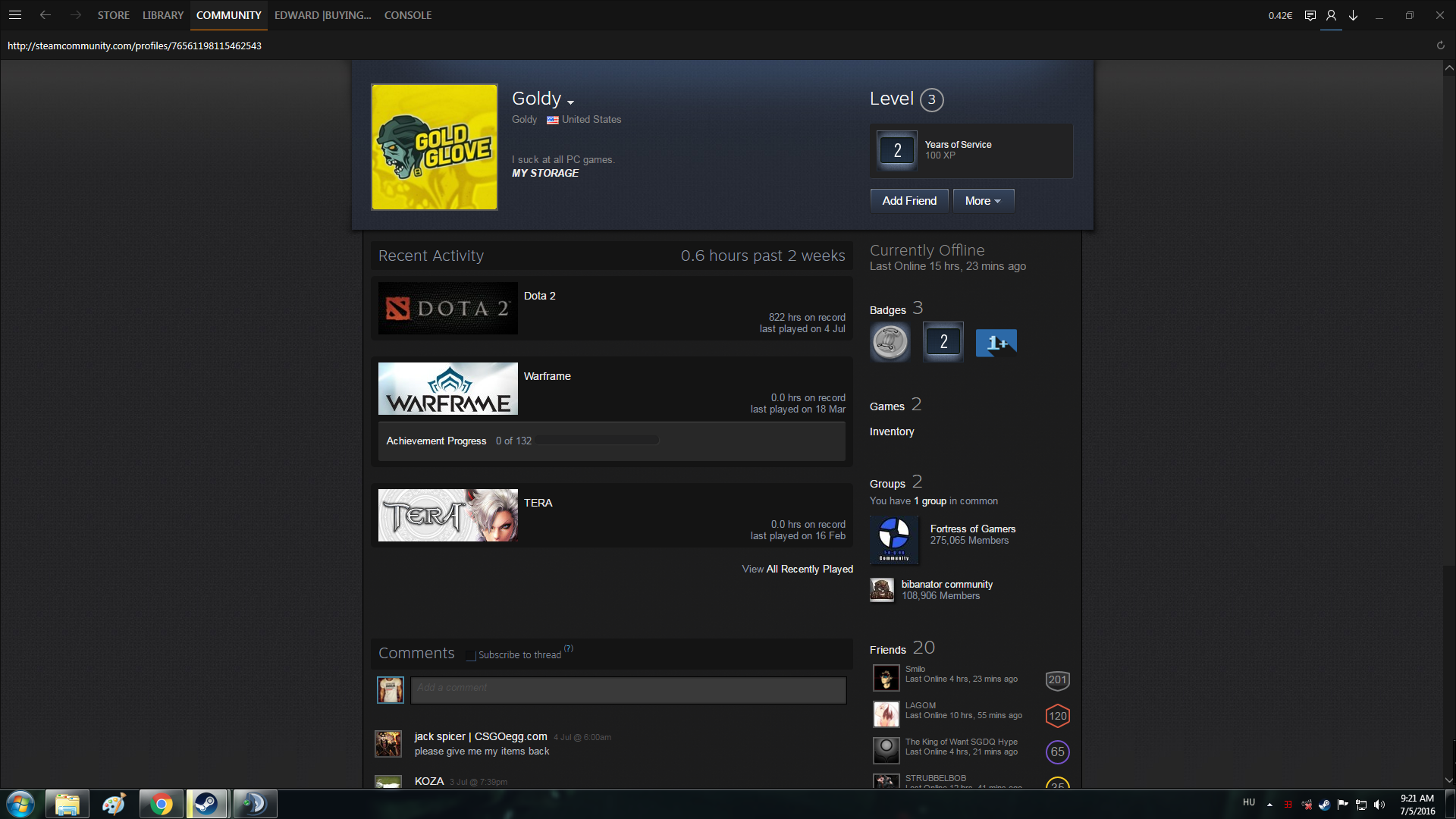Viewport: 1456px width, 819px height.
Task: Open the Dota 2 game thumbnail
Action: tap(447, 309)
